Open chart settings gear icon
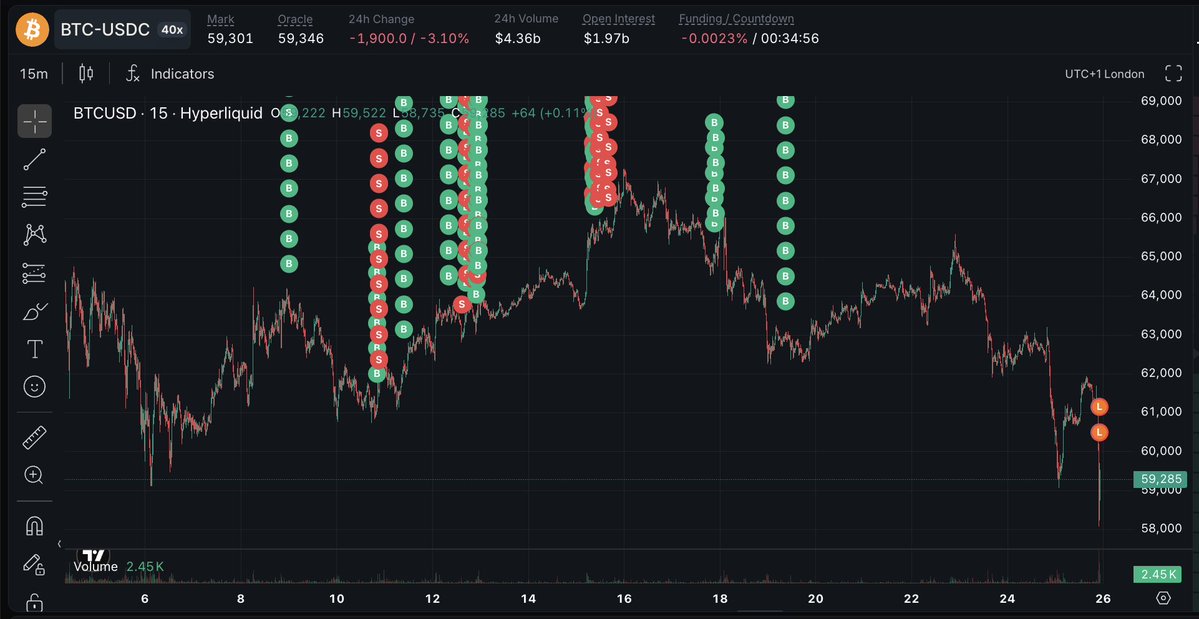 click(x=1164, y=598)
